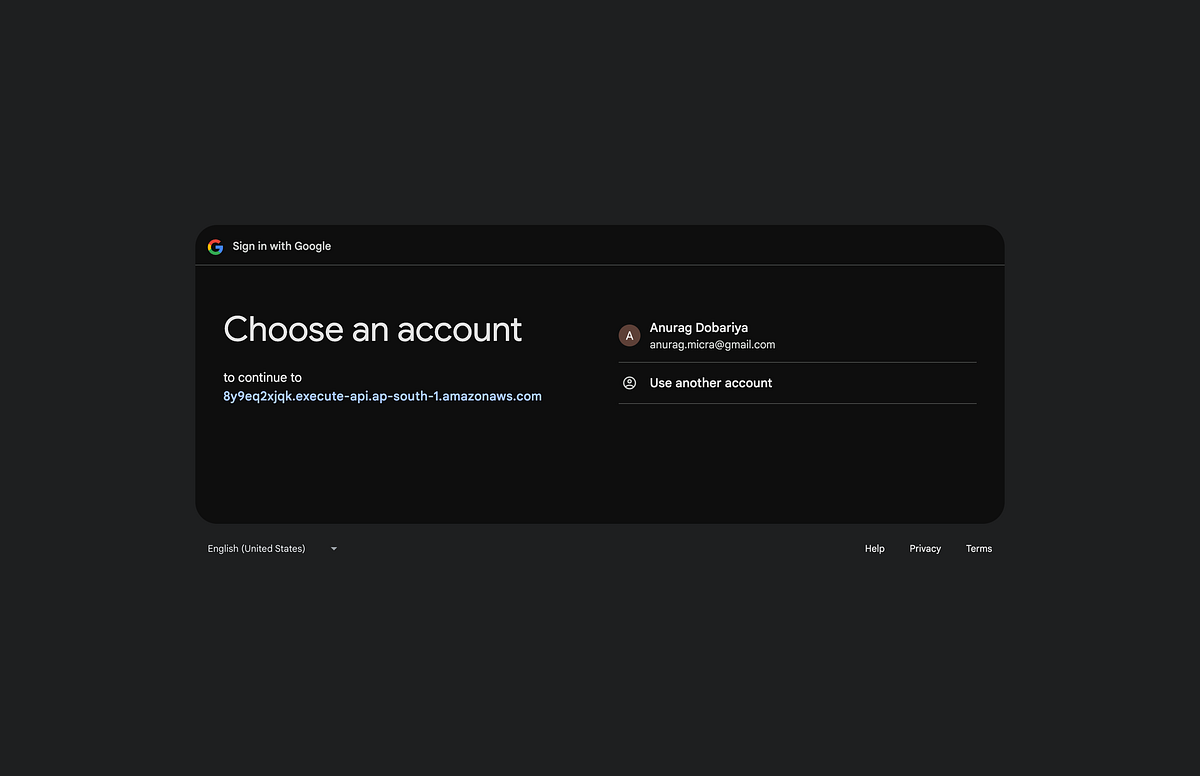Open the 8y9eq2xjqk.execute-api.ap-south-1.amazonaws.com link
Image resolution: width=1200 pixels, height=776 pixels.
click(x=382, y=395)
